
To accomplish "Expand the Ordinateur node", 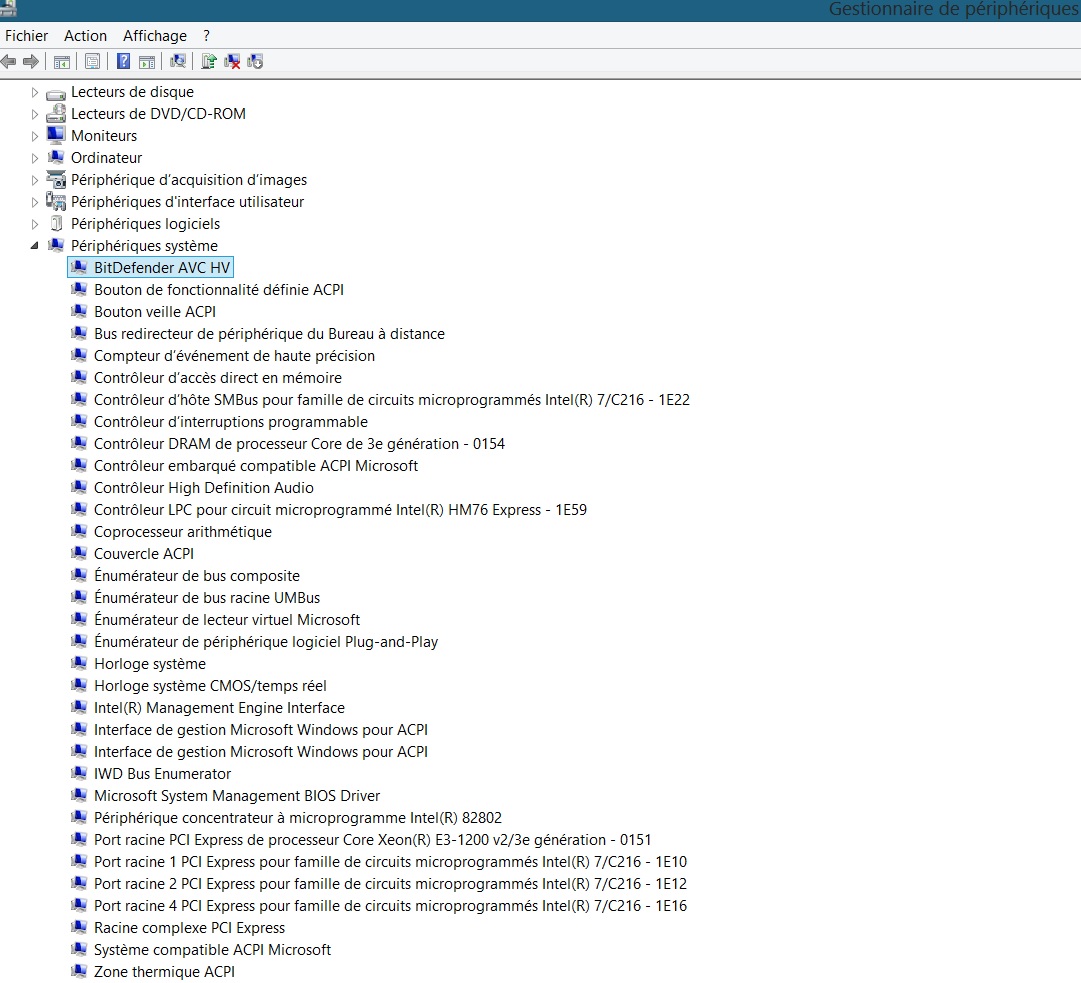I will click(34, 159).
